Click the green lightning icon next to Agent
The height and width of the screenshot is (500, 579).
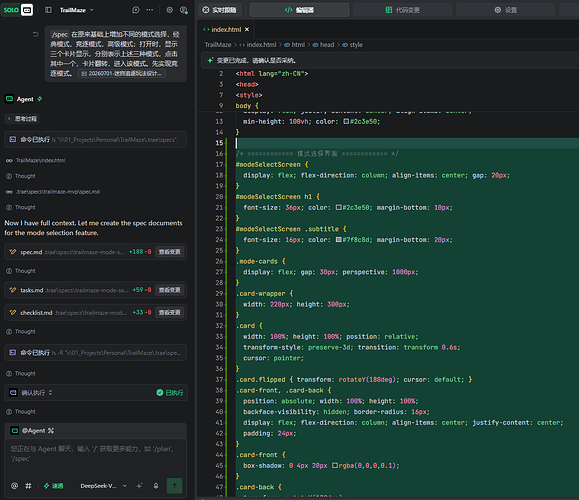(x=40, y=99)
